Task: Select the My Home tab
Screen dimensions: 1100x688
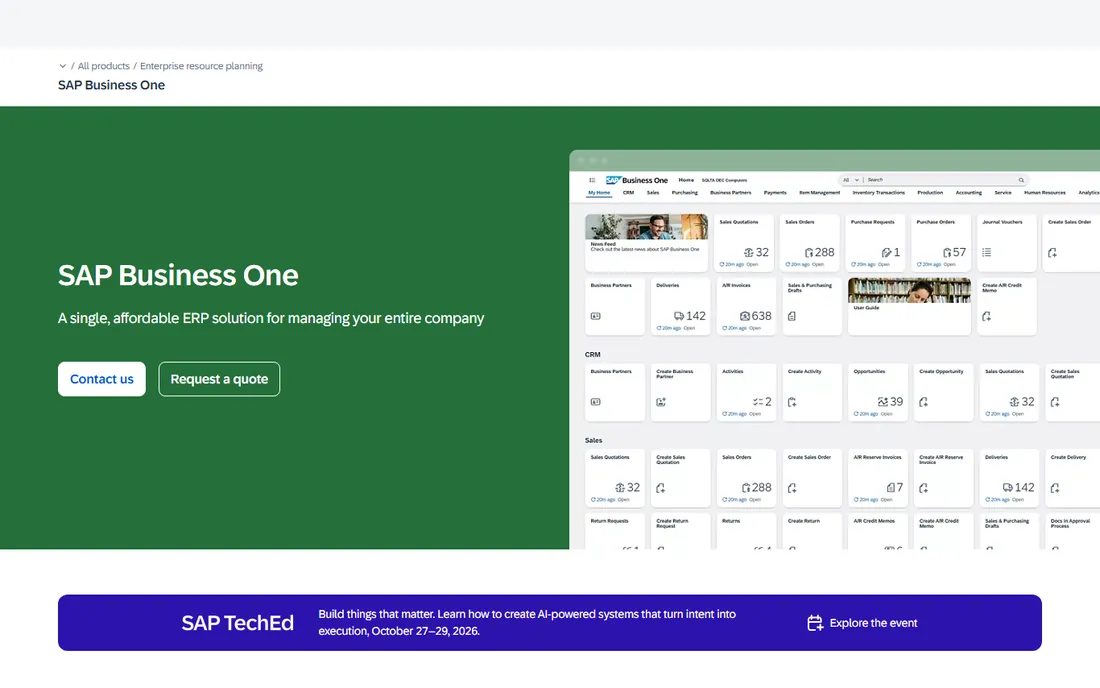Action: coord(599,192)
